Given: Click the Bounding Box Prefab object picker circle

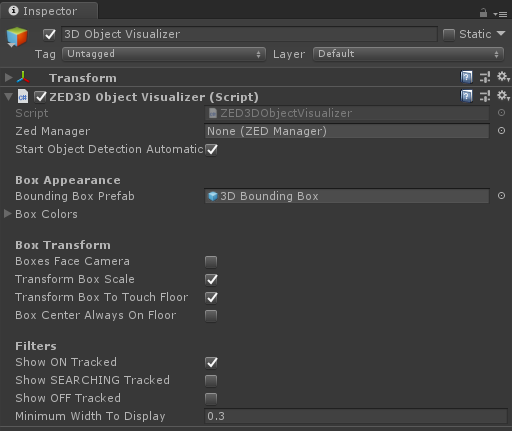Looking at the screenshot, I should (x=501, y=196).
